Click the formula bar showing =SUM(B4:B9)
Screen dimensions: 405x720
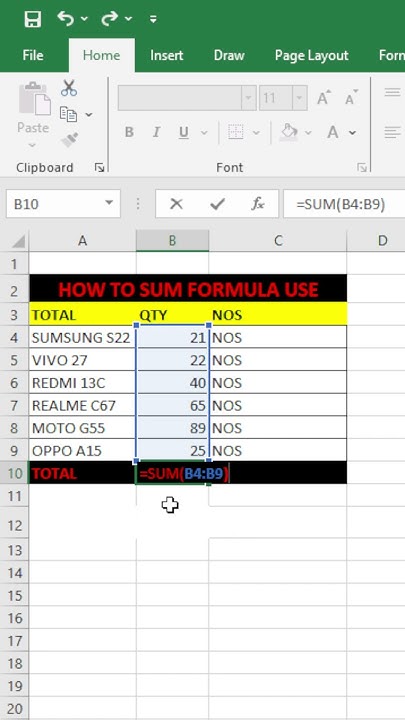click(344, 204)
